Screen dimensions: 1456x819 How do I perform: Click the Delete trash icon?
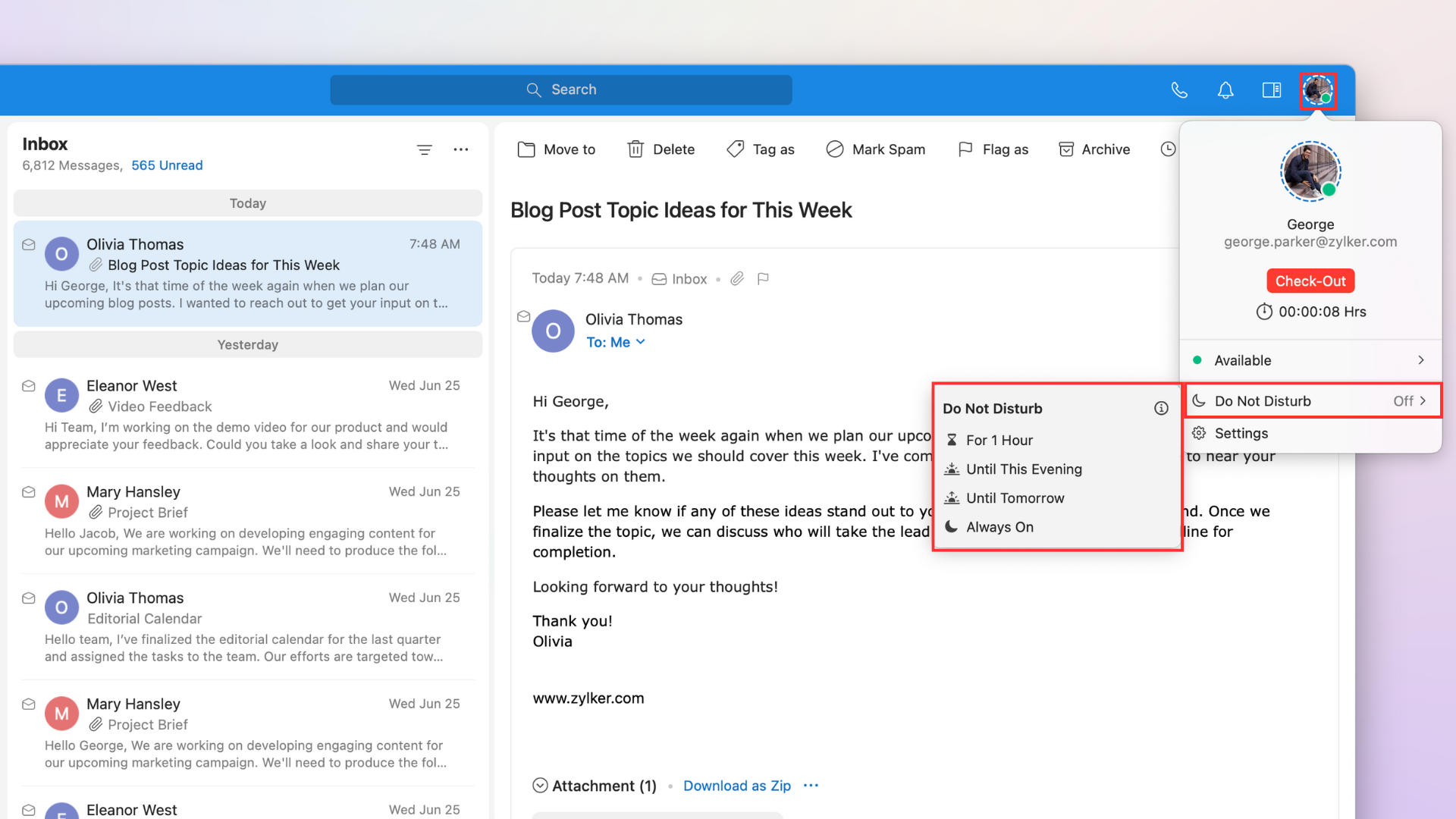click(635, 149)
